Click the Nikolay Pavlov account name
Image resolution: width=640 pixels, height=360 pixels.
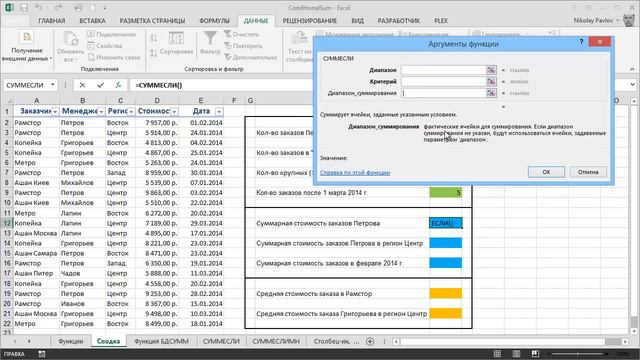(x=593, y=20)
